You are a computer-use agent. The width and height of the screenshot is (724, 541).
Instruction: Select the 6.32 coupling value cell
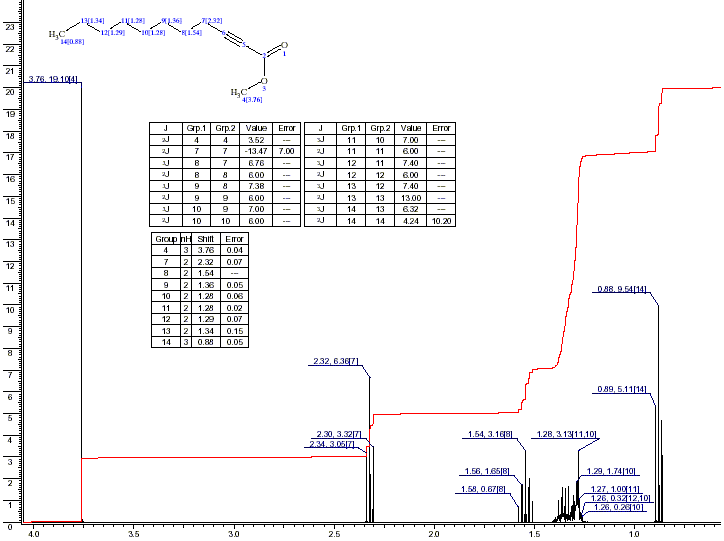pos(410,210)
